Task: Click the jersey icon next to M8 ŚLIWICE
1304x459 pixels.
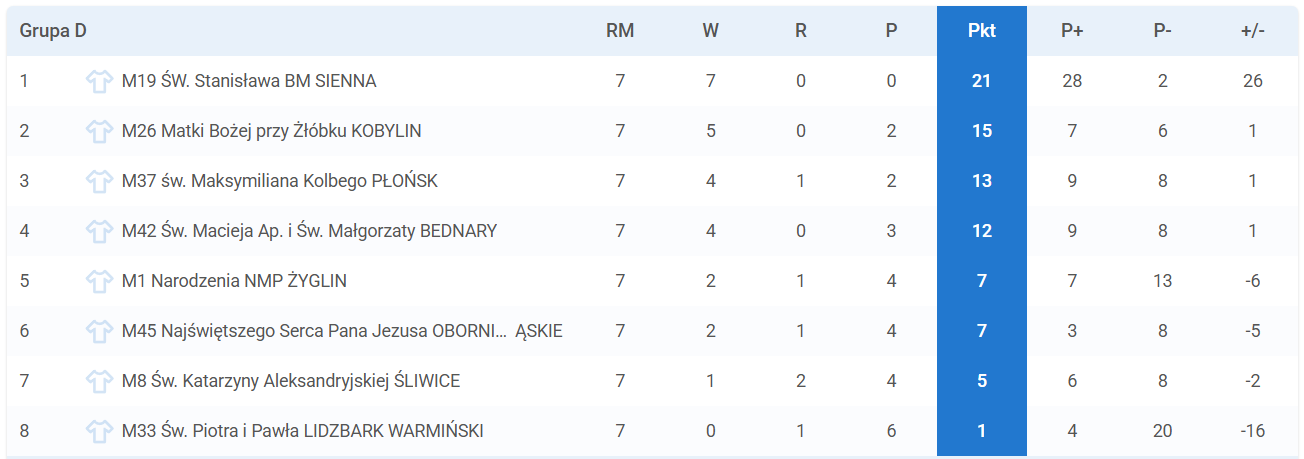Action: (x=99, y=381)
